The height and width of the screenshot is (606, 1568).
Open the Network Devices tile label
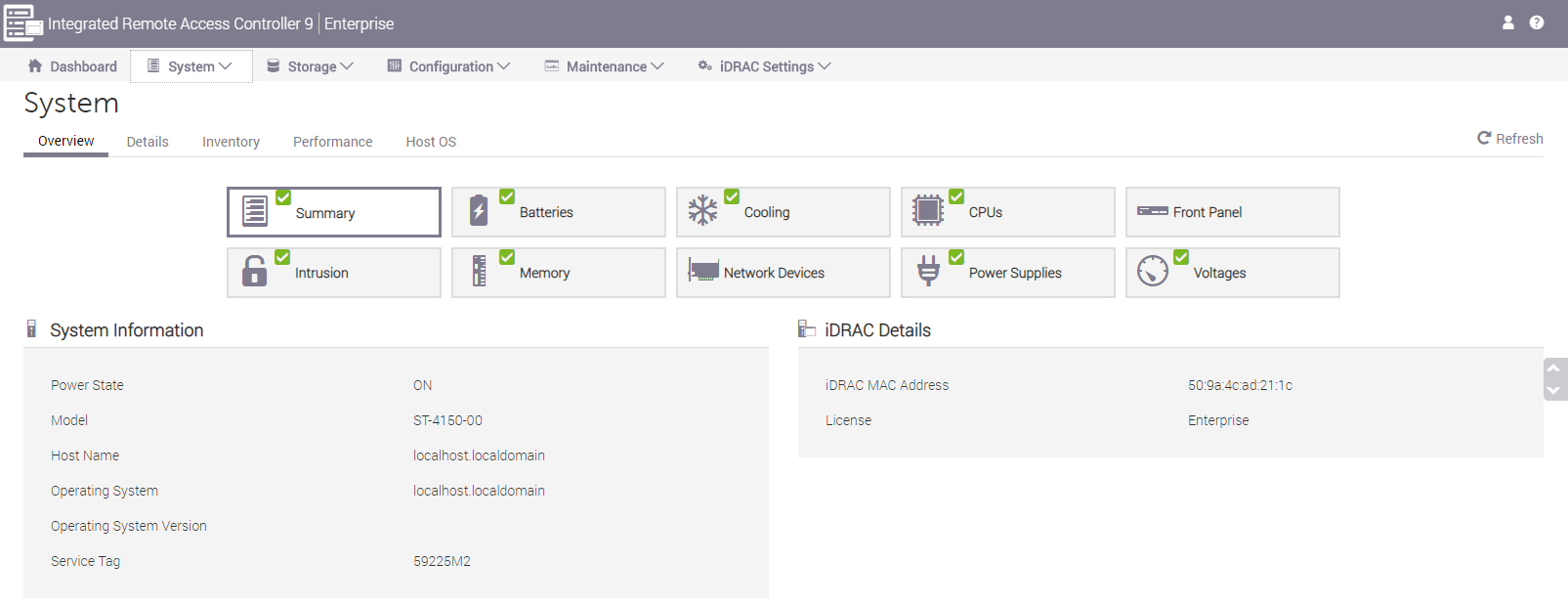pos(774,273)
